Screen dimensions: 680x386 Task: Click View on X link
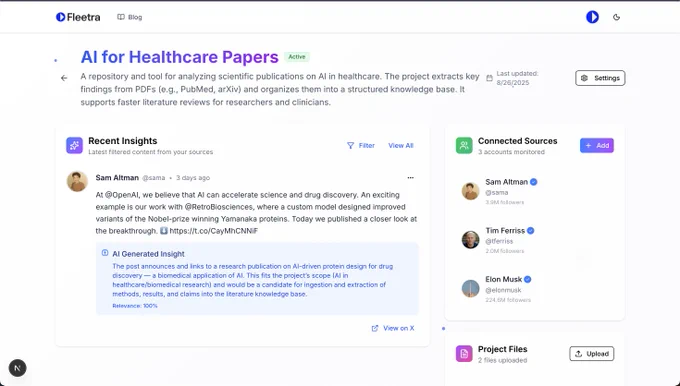(x=393, y=328)
